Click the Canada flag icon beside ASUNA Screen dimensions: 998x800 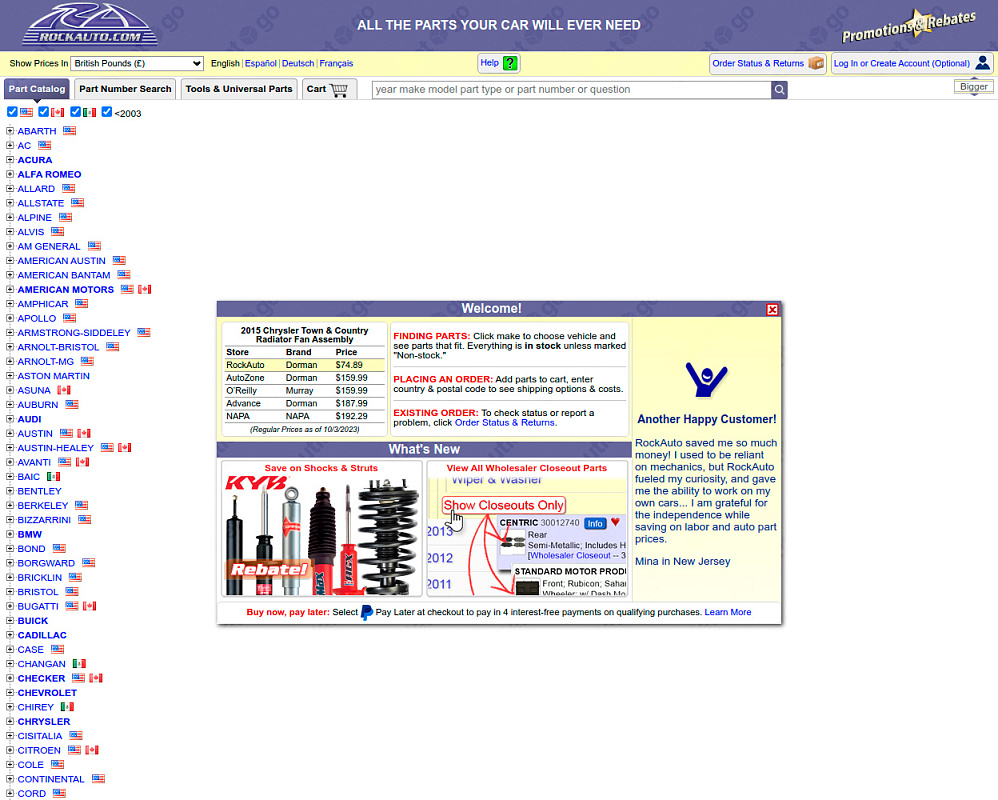[x=64, y=390]
